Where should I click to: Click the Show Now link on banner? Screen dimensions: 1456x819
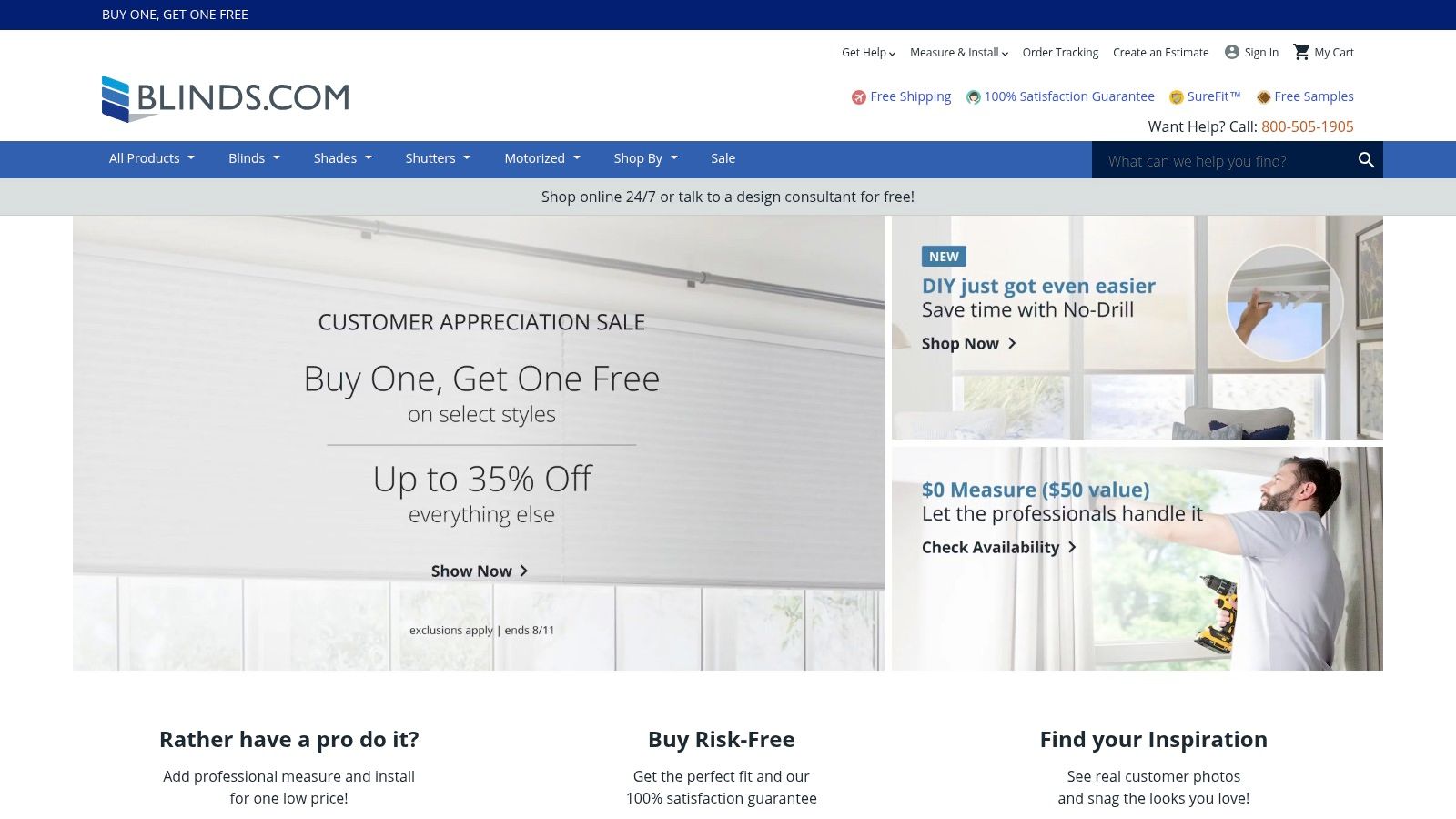480,571
